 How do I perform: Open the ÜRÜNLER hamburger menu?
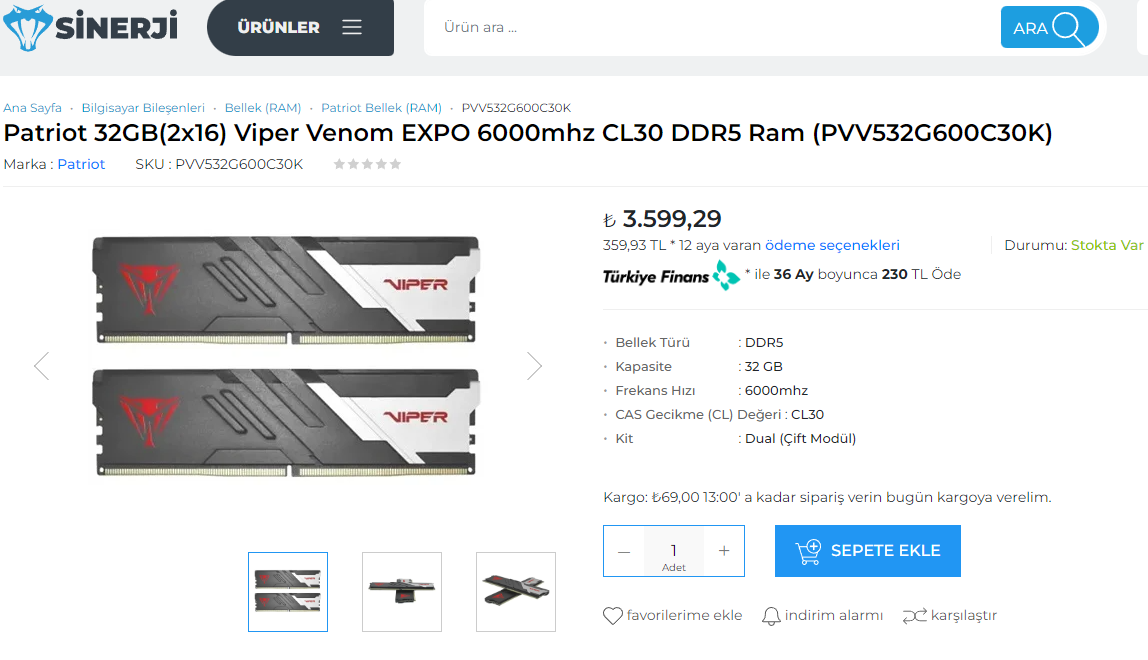[x=300, y=27]
